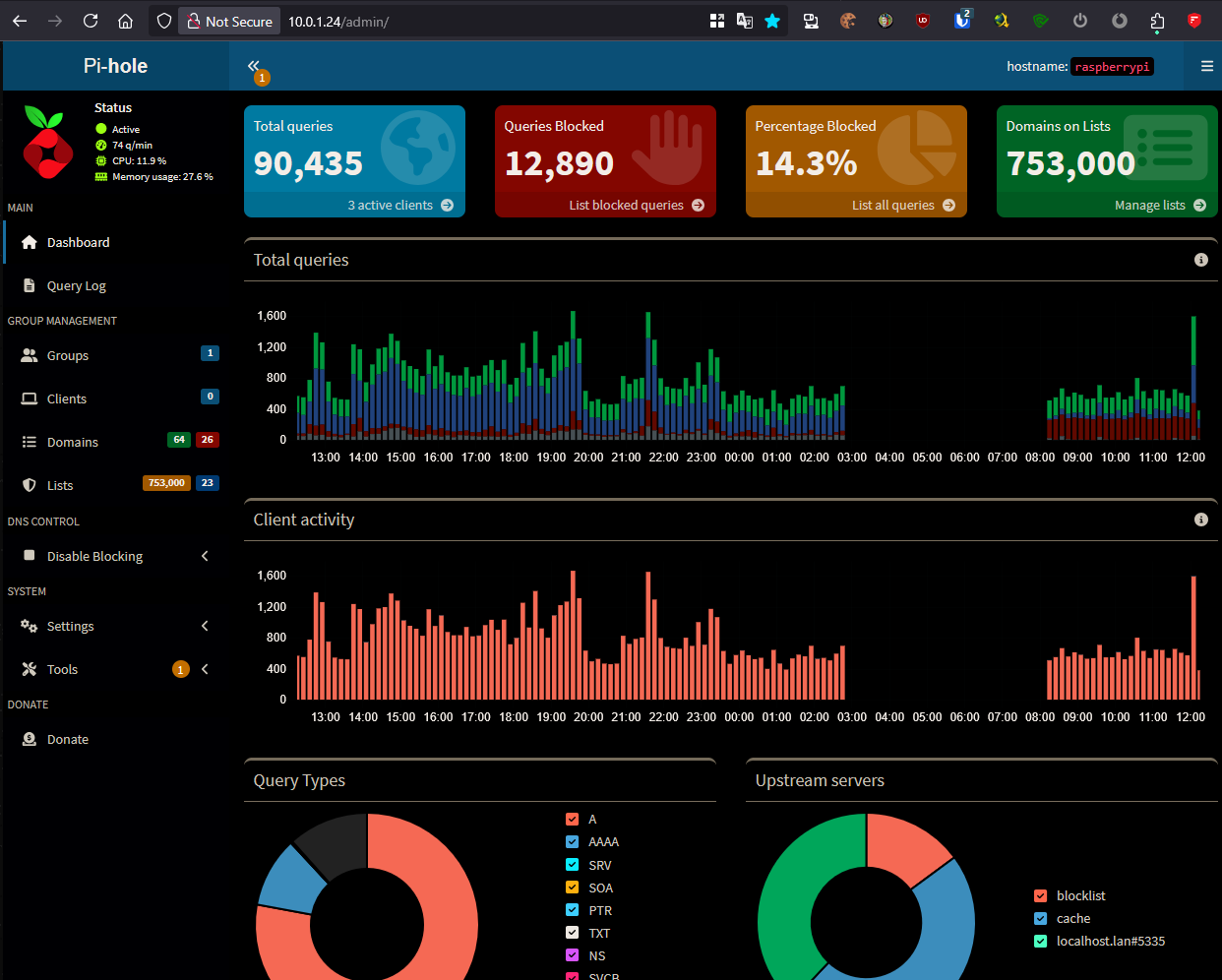
Task: Collapse sidebar with double chevron icon
Action: coord(253,66)
